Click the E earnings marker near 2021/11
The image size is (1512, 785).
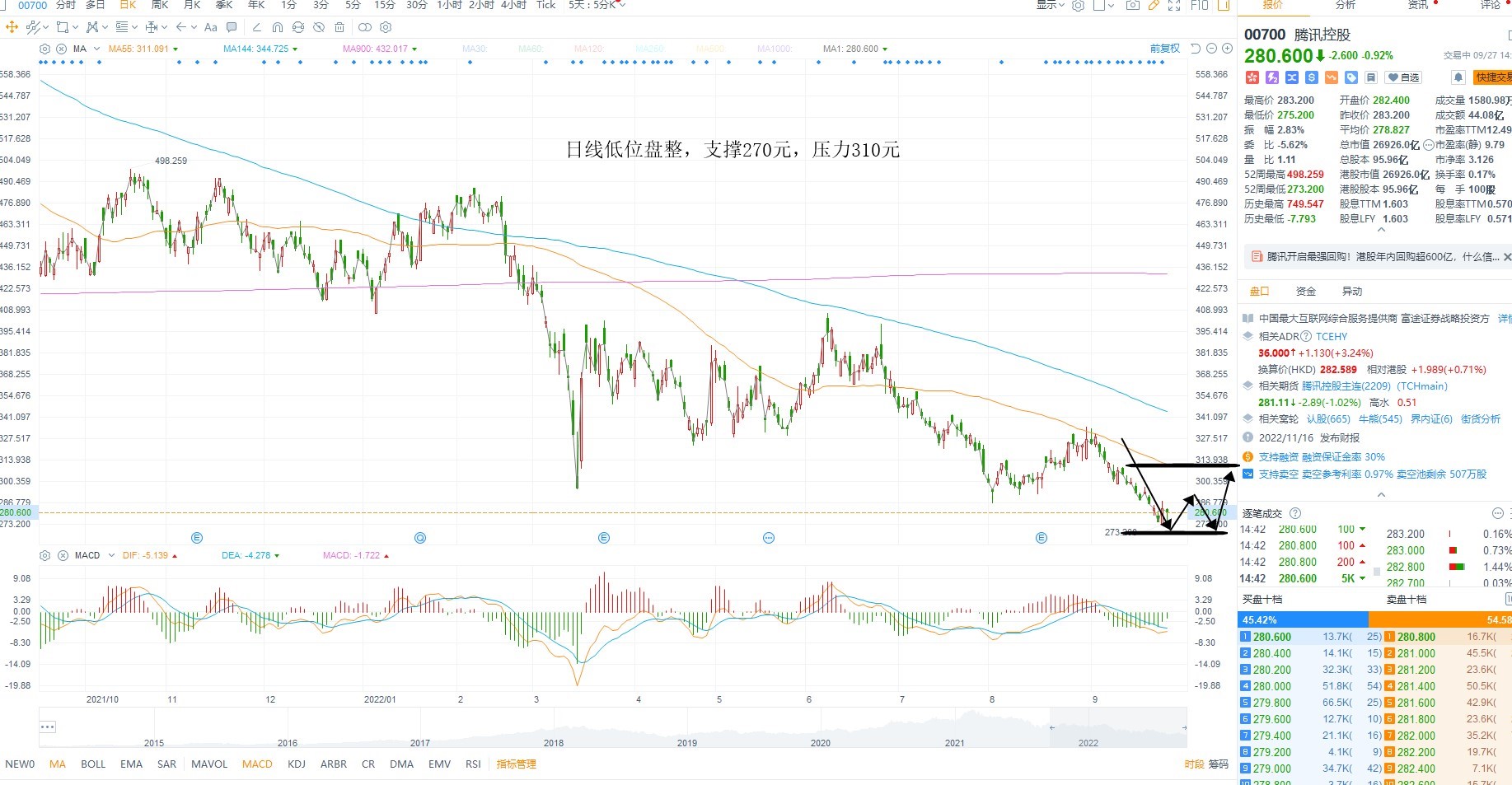pos(197,538)
